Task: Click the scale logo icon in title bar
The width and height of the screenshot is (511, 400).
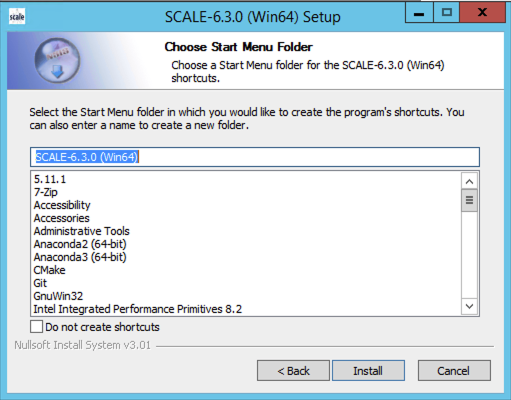Action: 17,17
